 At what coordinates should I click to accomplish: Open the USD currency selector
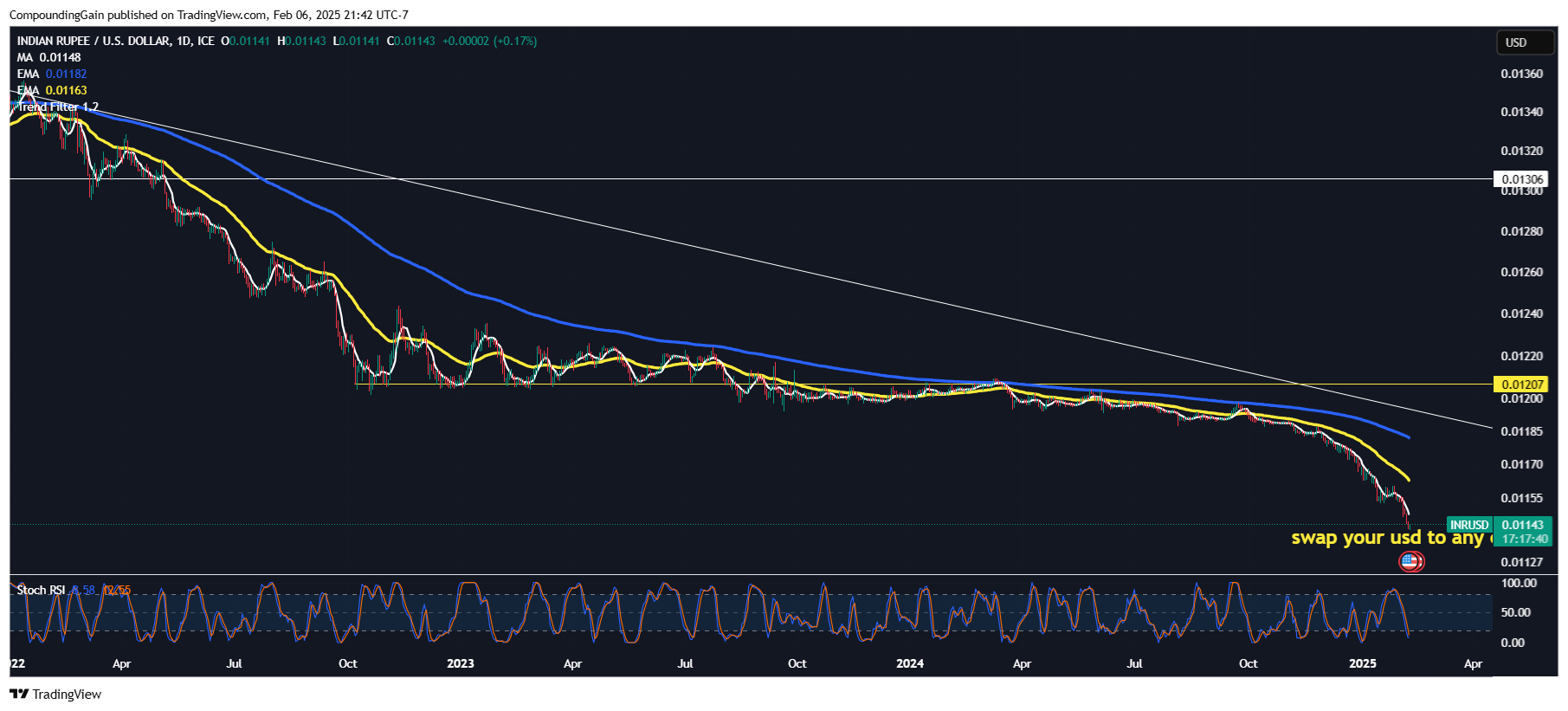1525,42
